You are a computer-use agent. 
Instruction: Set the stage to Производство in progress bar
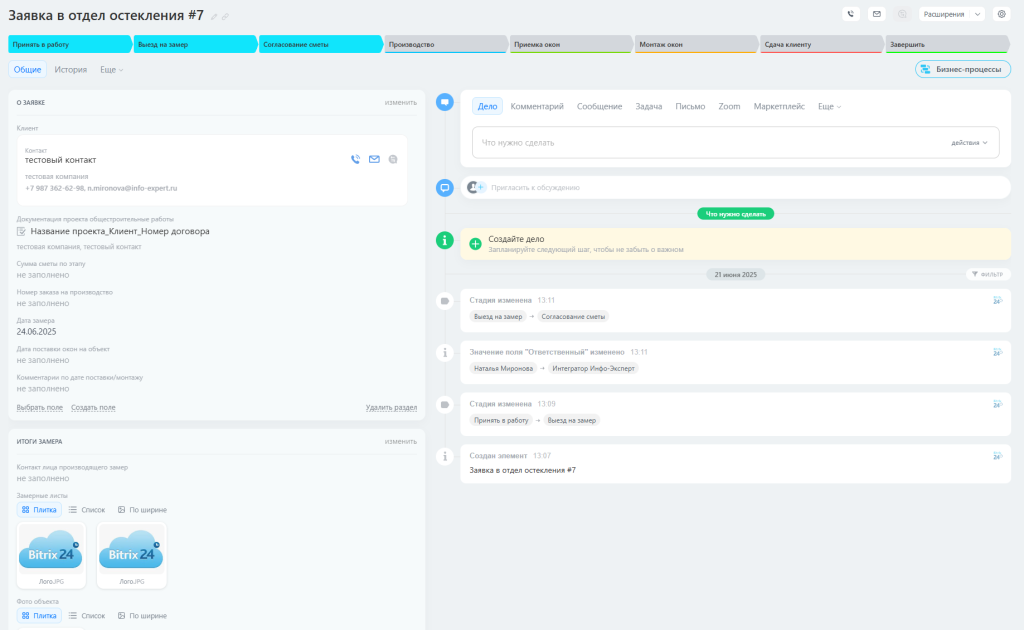click(x=444, y=45)
